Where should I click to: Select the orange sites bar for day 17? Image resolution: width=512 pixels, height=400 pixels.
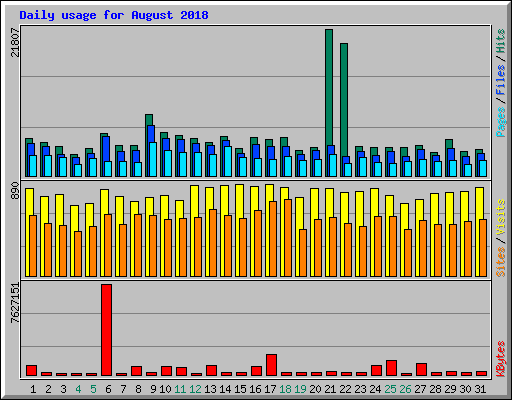[273, 239]
